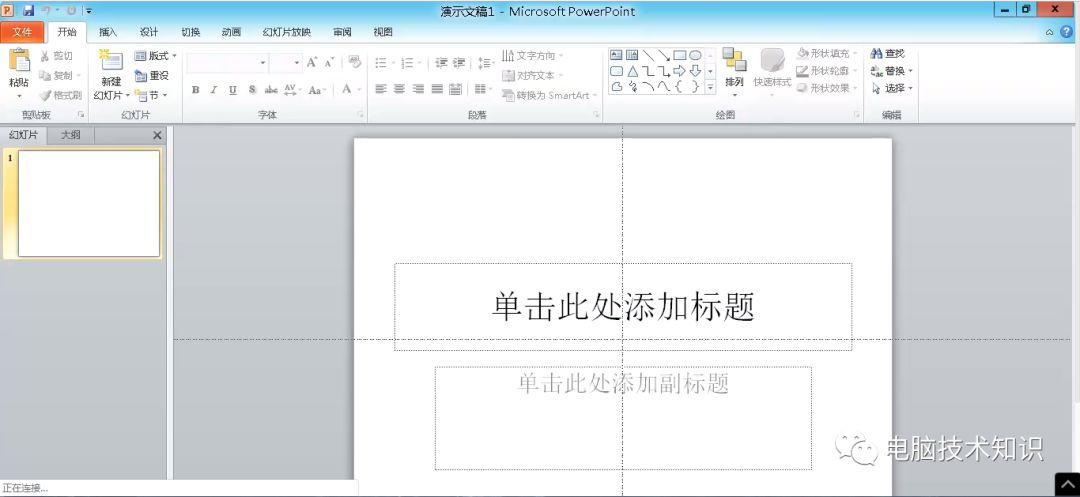Toggle Bold formatting
The image size is (1080, 497).
click(x=196, y=89)
